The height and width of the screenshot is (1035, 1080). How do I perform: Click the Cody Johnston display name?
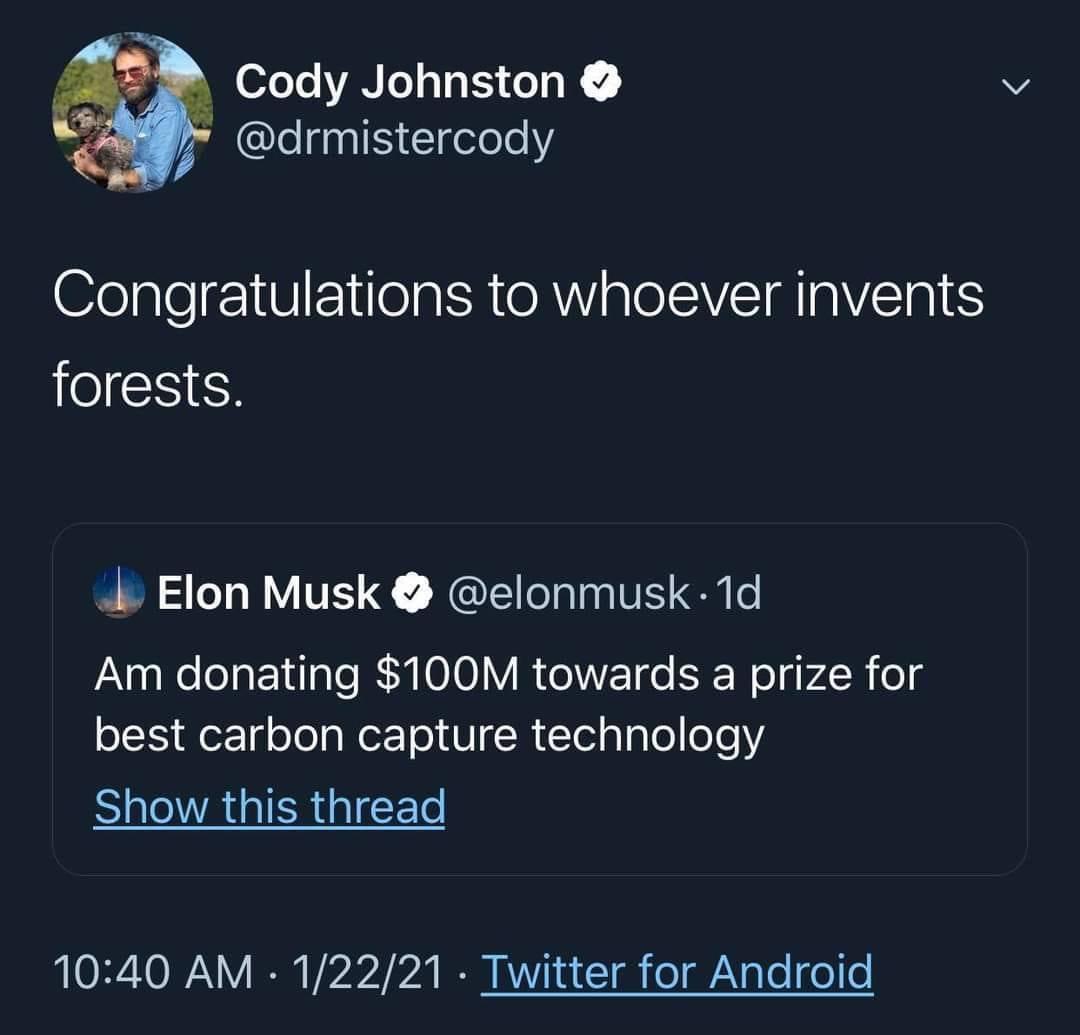coord(400,82)
